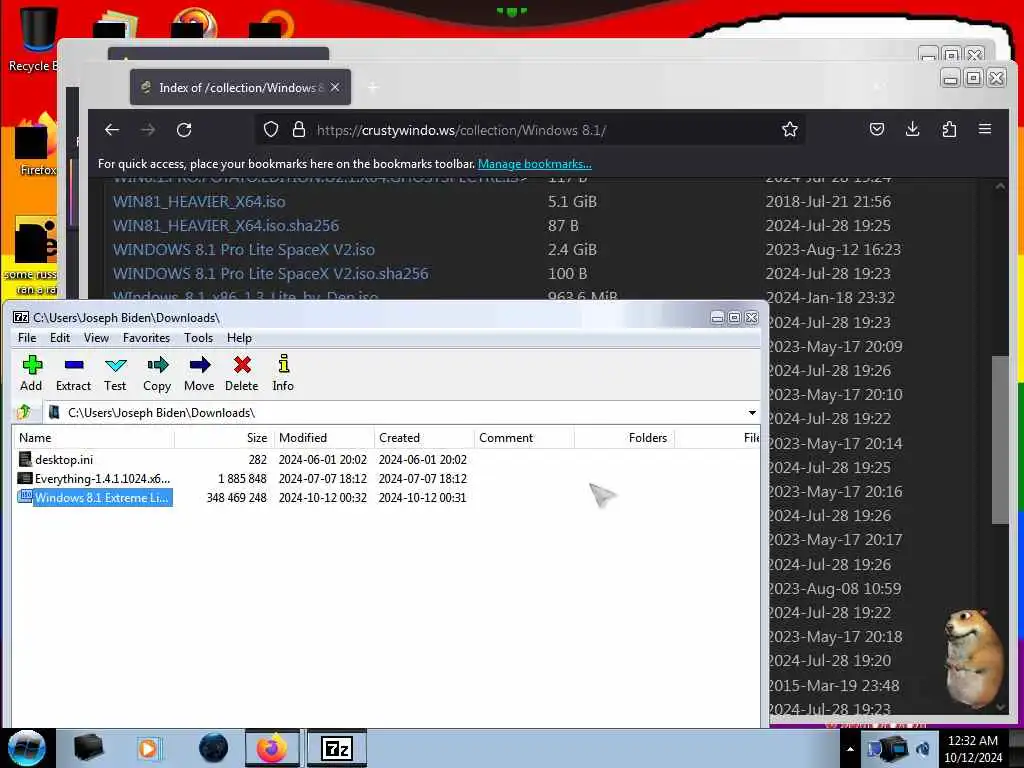Open the 7-Zip View menu
The height and width of the screenshot is (768, 1024).
coord(96,338)
